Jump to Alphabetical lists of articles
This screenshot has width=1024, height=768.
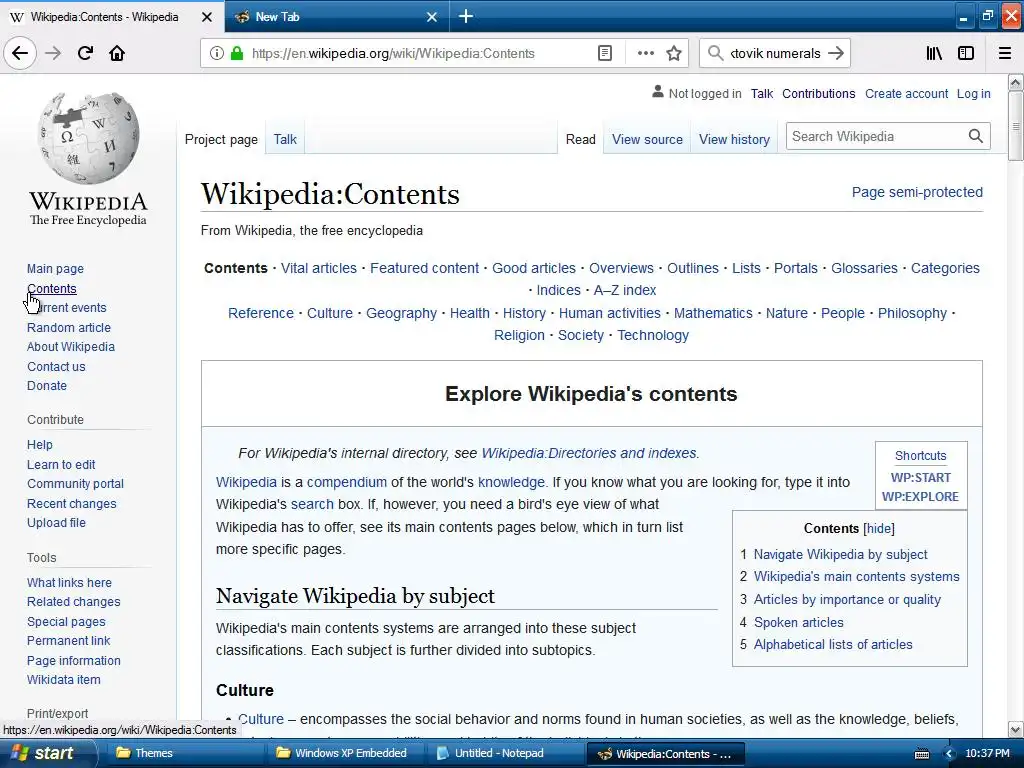coord(833,645)
